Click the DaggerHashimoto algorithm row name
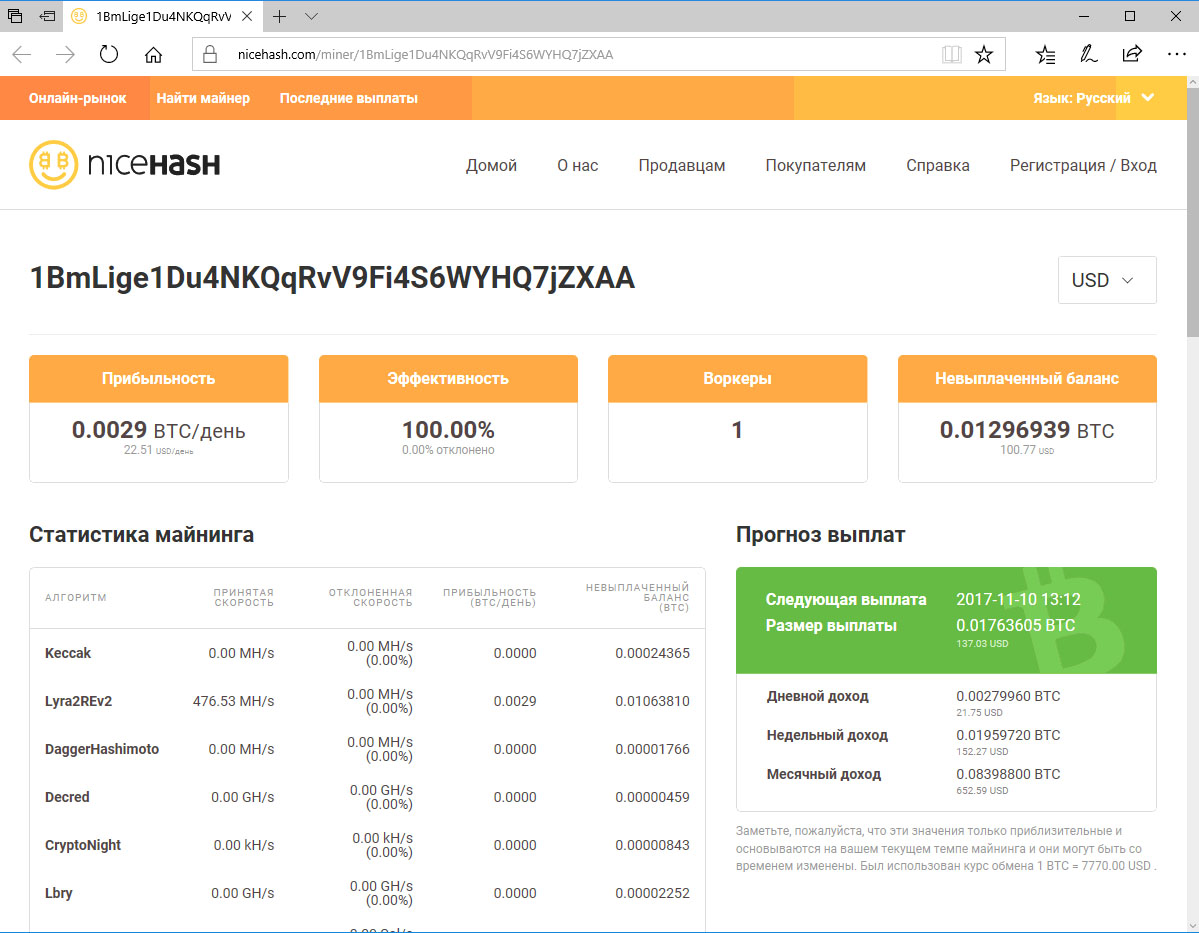The image size is (1199, 933). [102, 749]
